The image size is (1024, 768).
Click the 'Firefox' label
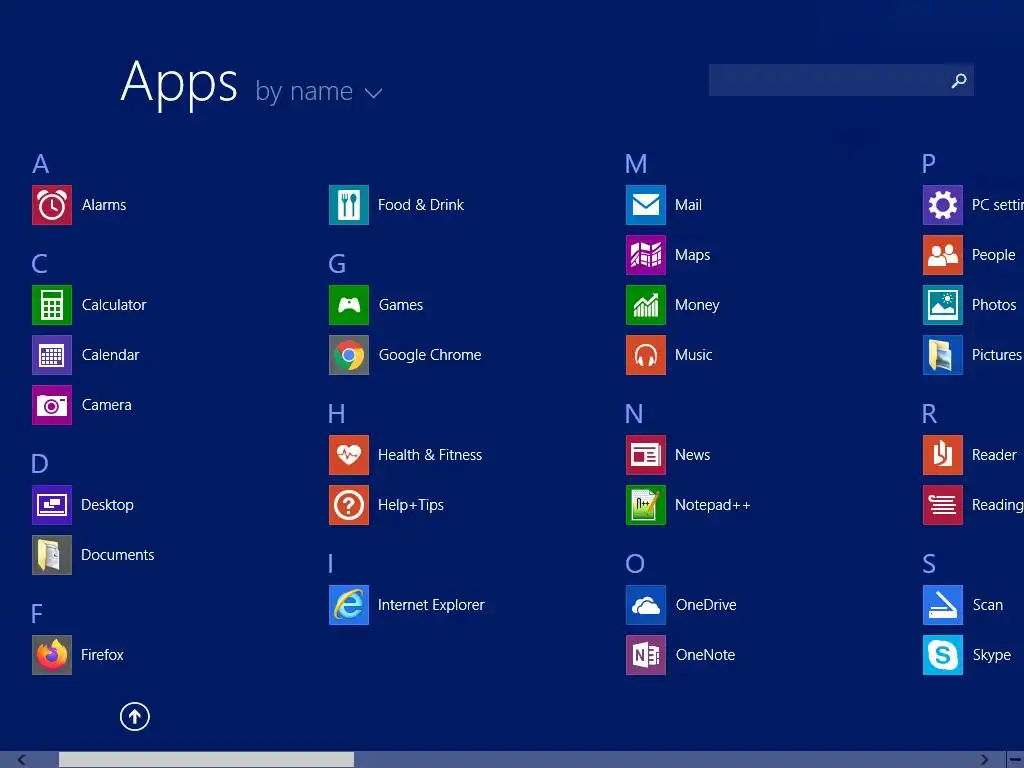[102, 655]
